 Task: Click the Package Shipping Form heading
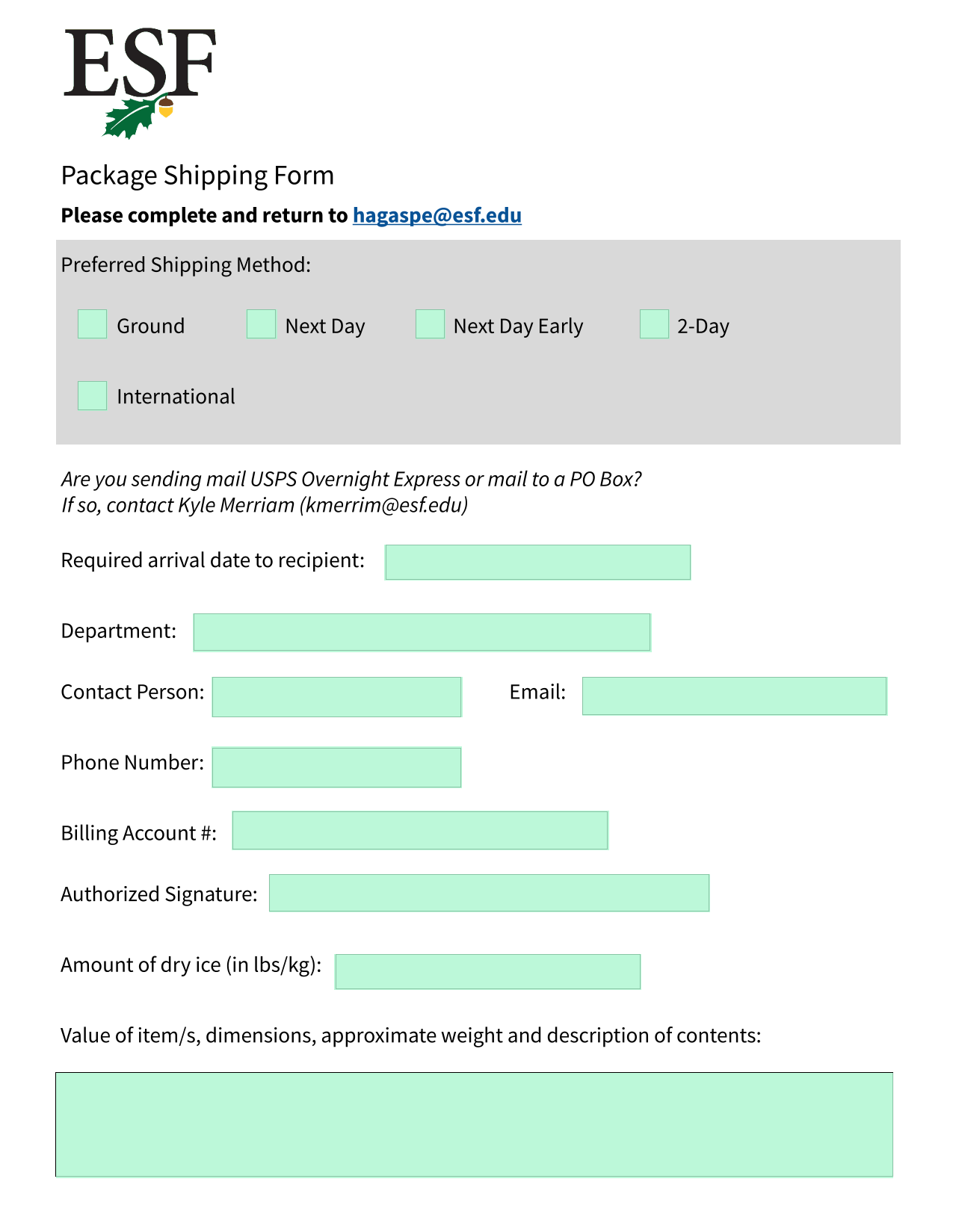(197, 176)
